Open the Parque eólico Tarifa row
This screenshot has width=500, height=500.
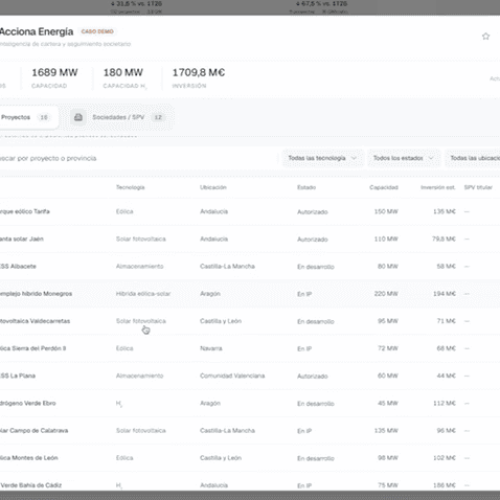coord(250,212)
